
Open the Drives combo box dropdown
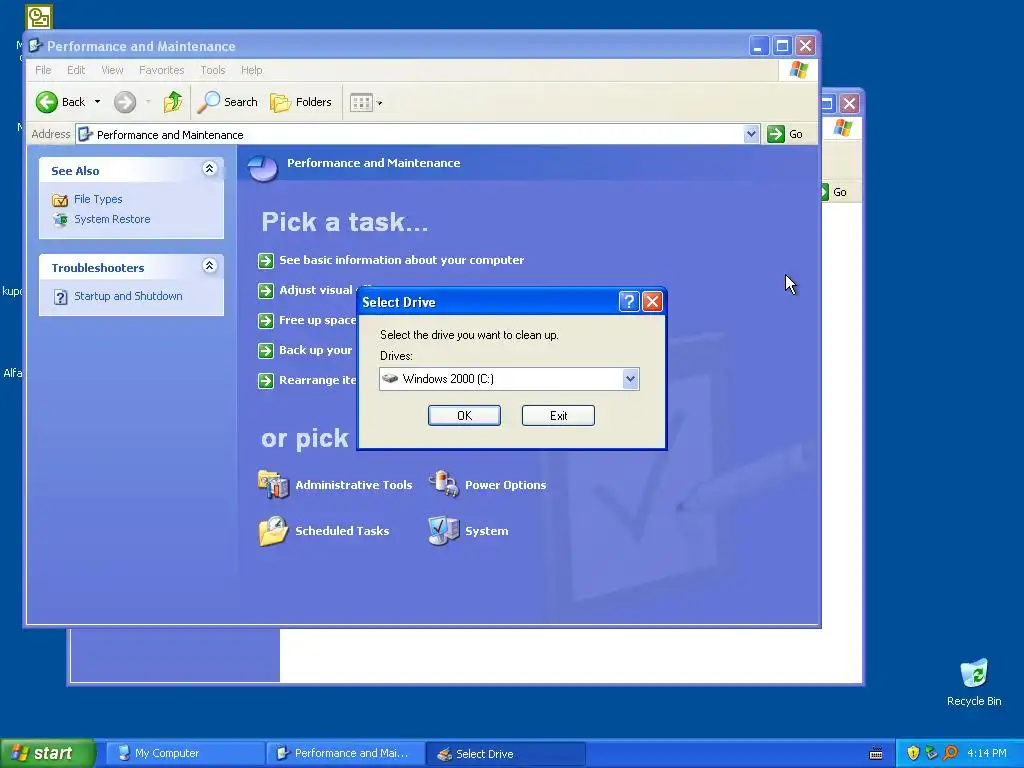[630, 379]
